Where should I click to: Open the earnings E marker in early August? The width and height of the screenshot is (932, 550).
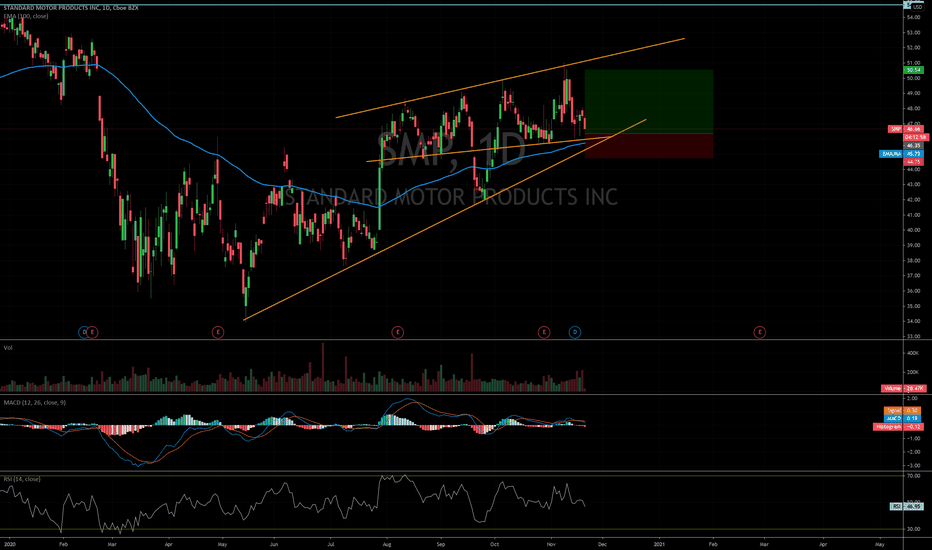pos(398,332)
